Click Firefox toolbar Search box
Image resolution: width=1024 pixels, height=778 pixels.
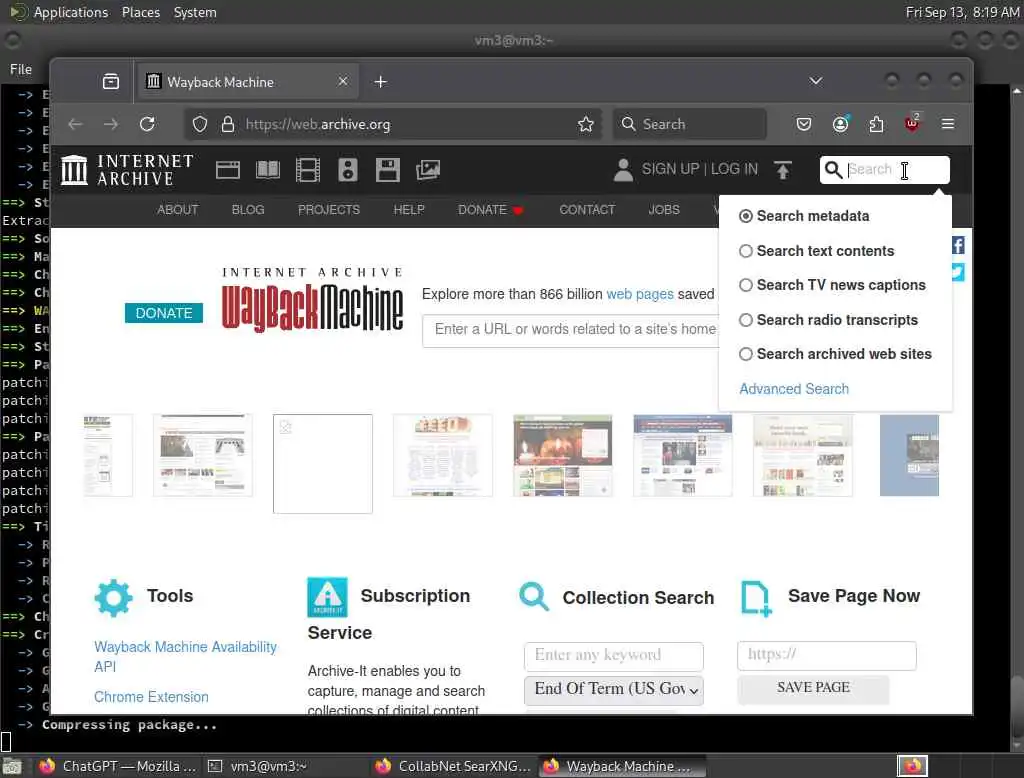click(690, 124)
